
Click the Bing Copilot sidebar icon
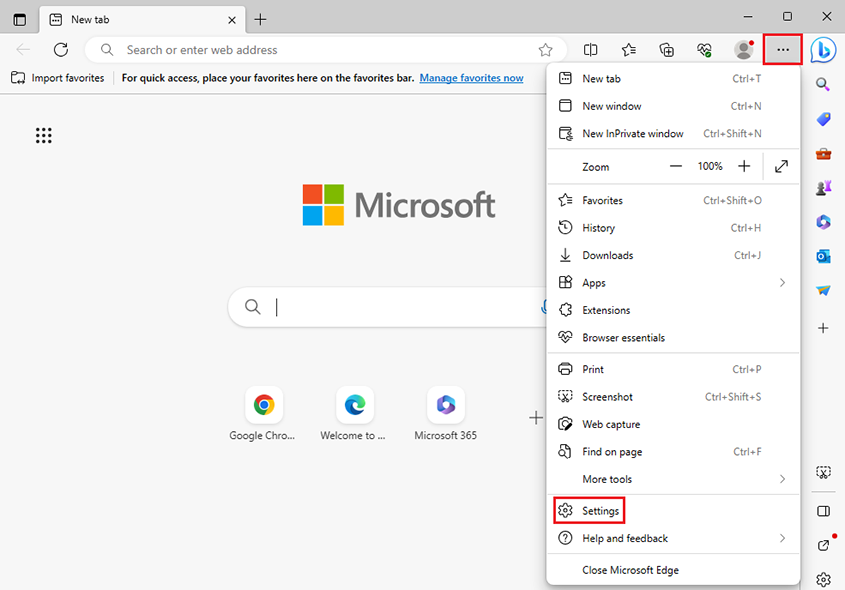coord(823,50)
